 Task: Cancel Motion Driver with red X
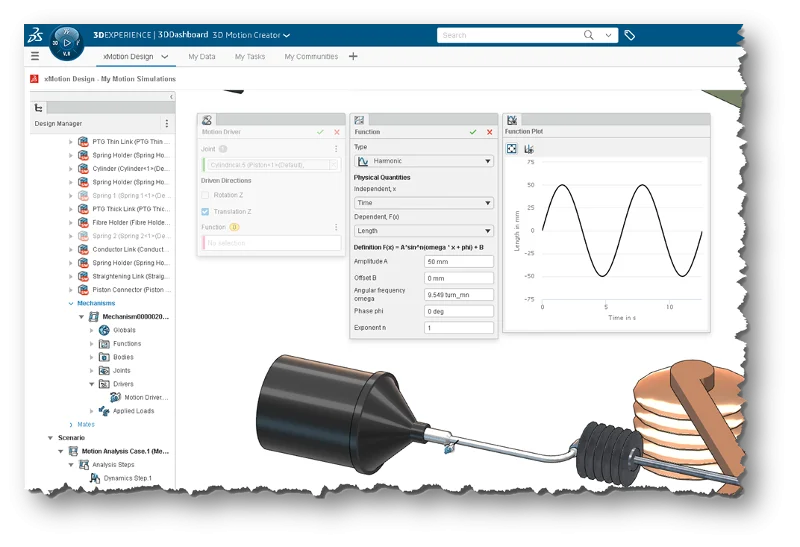point(337,132)
